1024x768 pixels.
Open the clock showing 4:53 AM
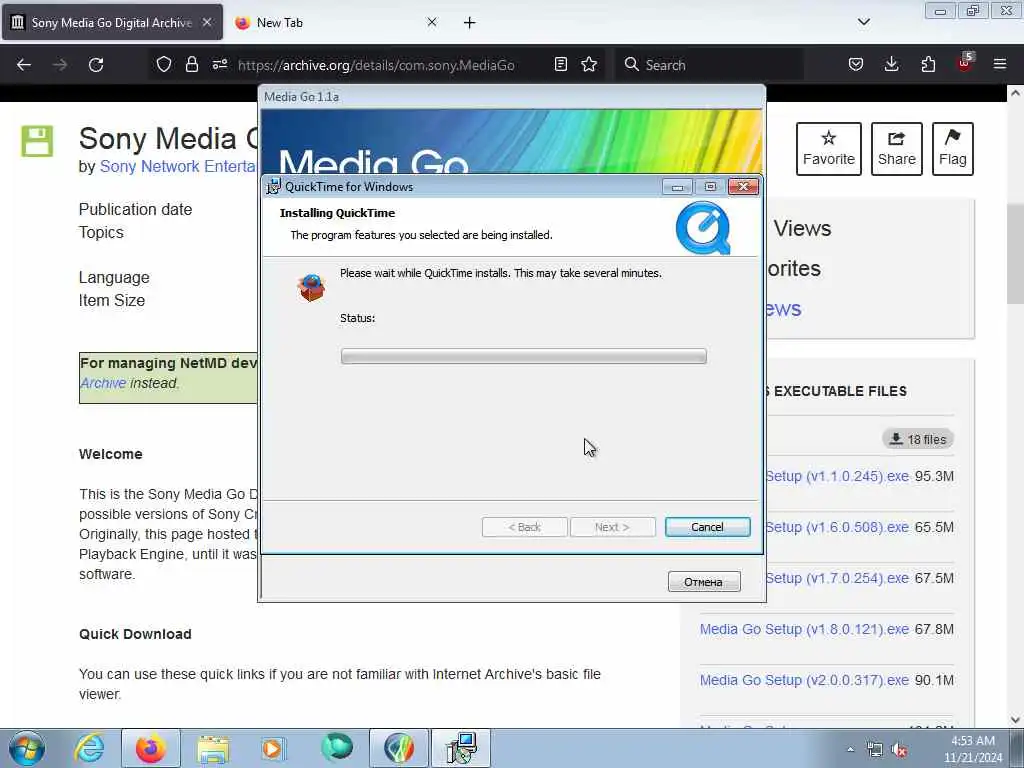coord(972,749)
